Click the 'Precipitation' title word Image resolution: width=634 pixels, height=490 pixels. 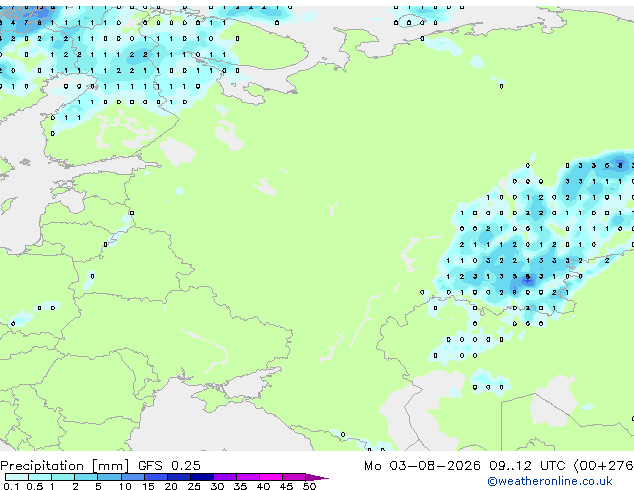point(42,466)
